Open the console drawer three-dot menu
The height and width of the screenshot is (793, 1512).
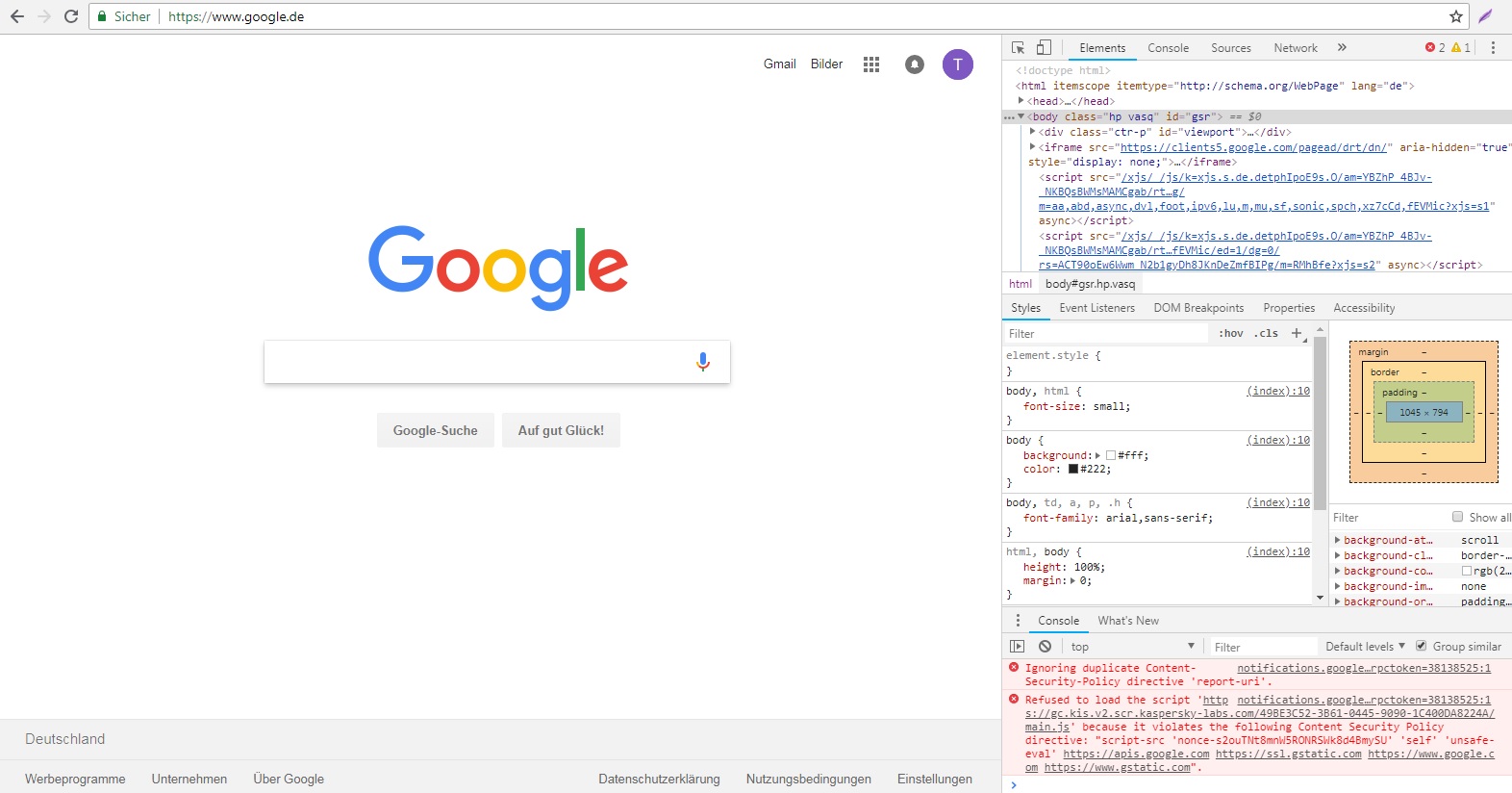point(1018,621)
